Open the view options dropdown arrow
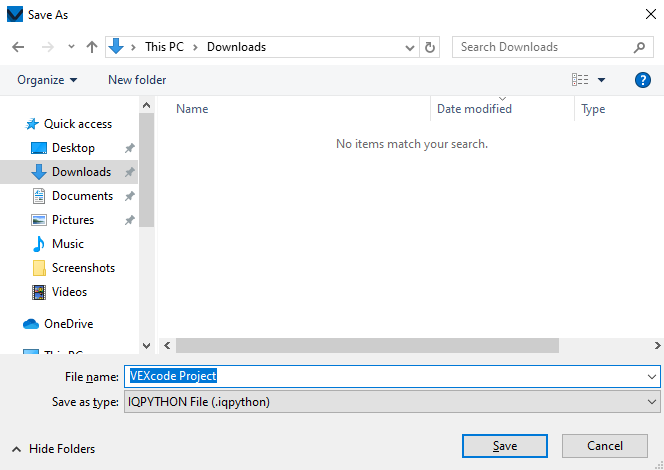Image resolution: width=664 pixels, height=470 pixels. [x=601, y=80]
